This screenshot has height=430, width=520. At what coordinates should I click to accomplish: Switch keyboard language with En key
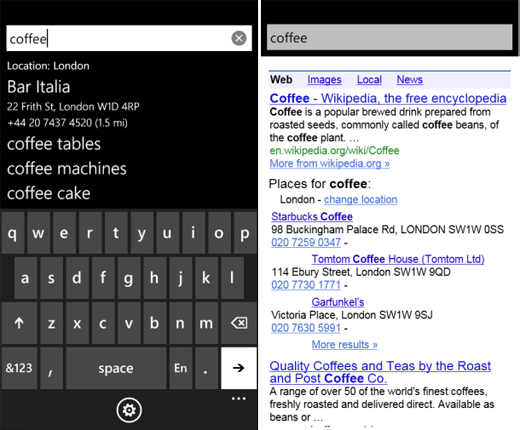click(181, 368)
